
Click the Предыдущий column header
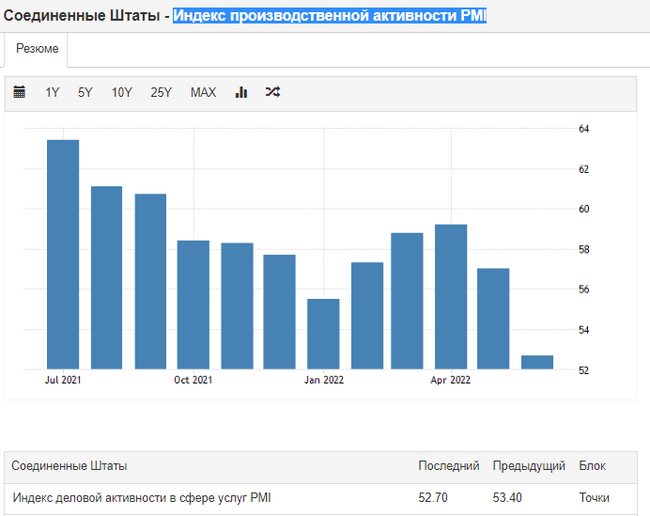pyautogui.click(x=529, y=466)
